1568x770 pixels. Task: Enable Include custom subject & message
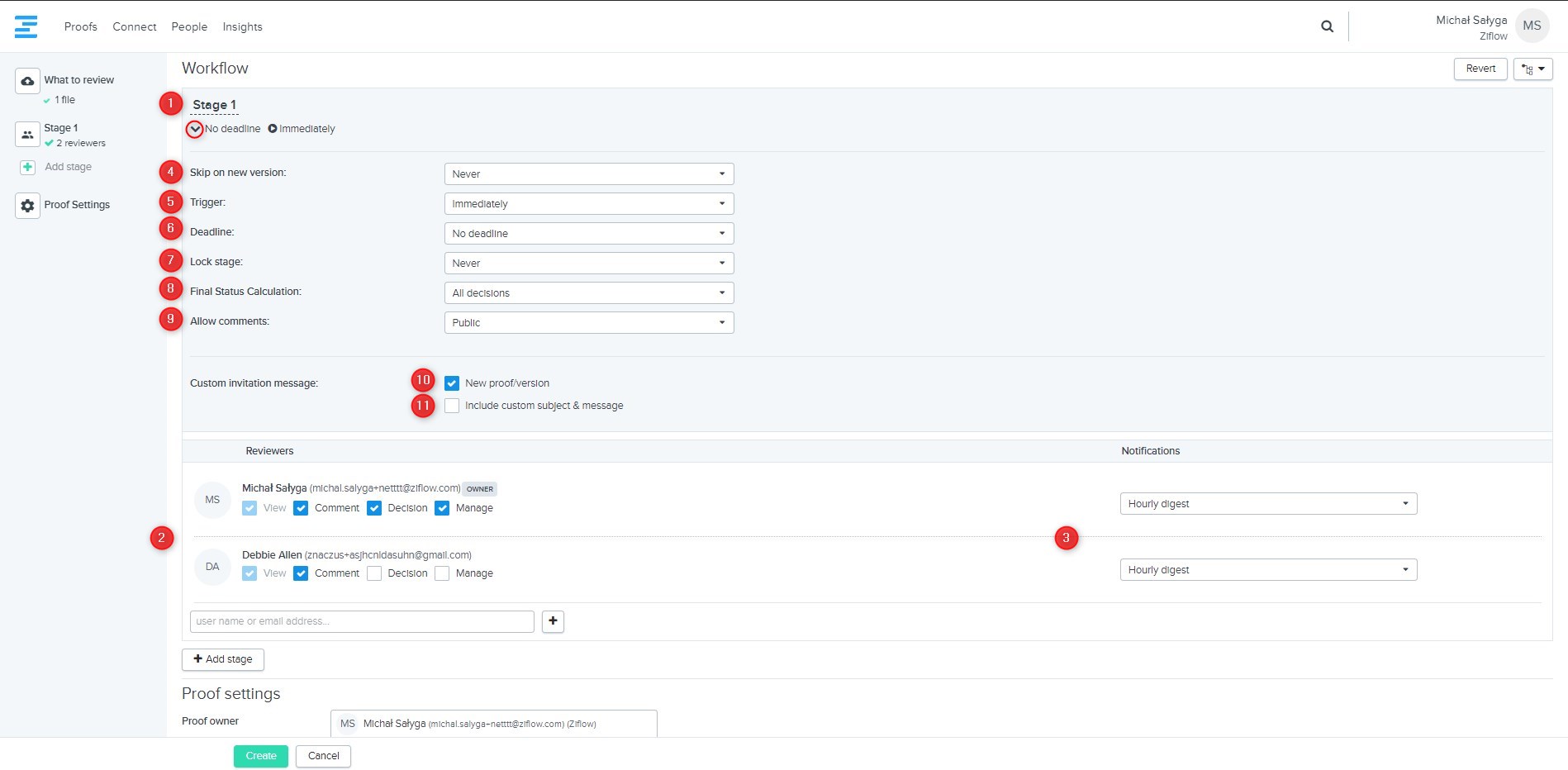tap(452, 406)
